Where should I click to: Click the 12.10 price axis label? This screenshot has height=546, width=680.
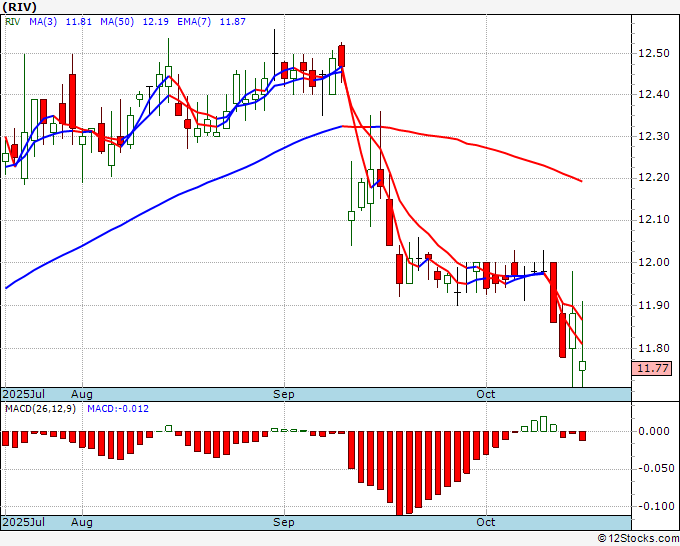(654, 219)
